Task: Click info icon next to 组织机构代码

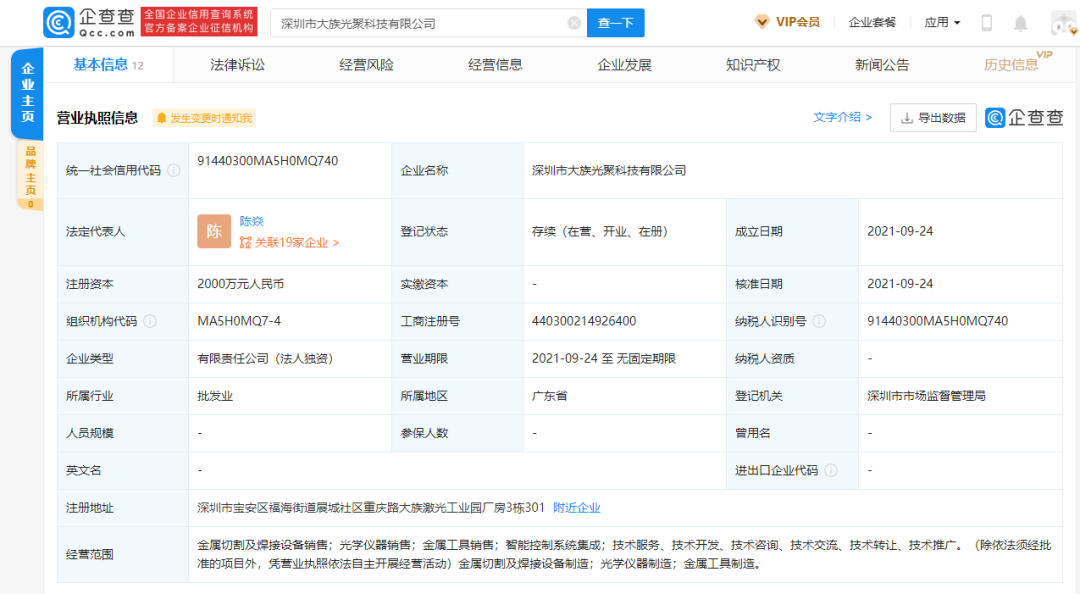Action: [x=150, y=321]
